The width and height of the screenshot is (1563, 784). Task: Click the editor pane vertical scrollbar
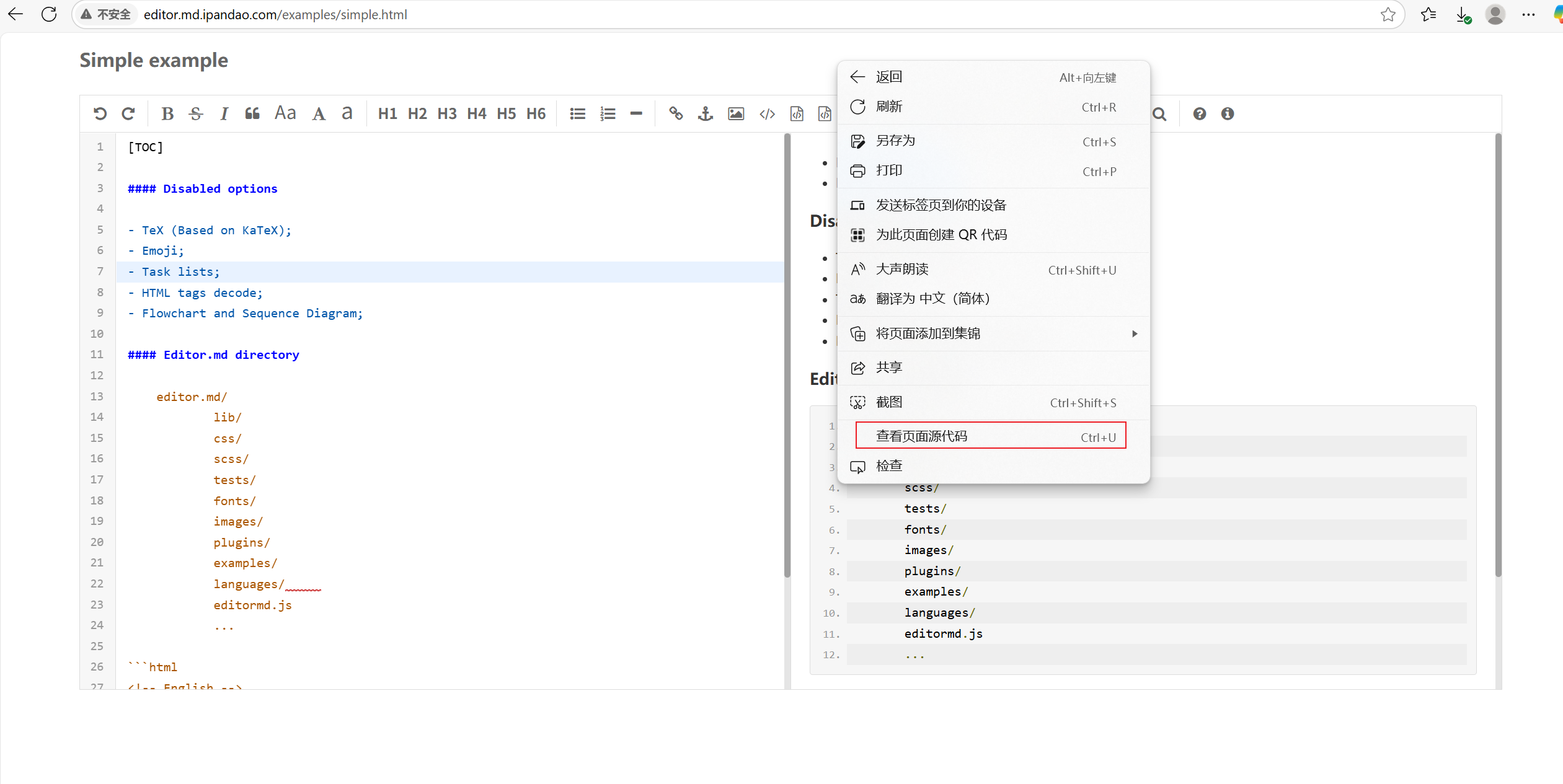pyautogui.click(x=787, y=353)
